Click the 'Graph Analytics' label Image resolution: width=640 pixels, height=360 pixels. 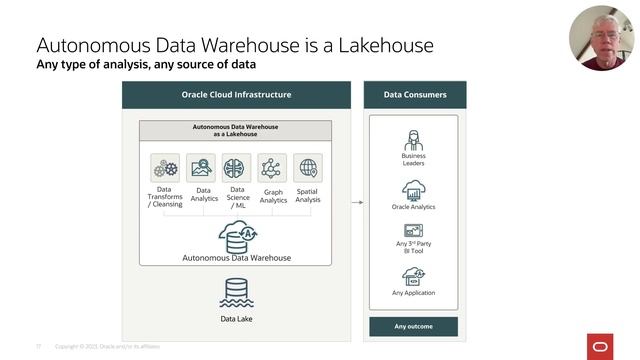pos(273,196)
